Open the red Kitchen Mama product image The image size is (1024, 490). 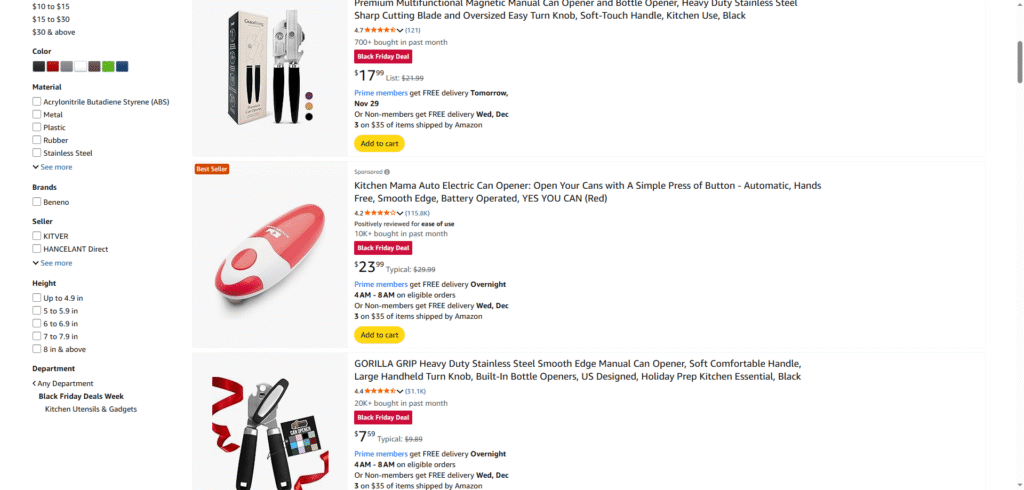point(256,255)
